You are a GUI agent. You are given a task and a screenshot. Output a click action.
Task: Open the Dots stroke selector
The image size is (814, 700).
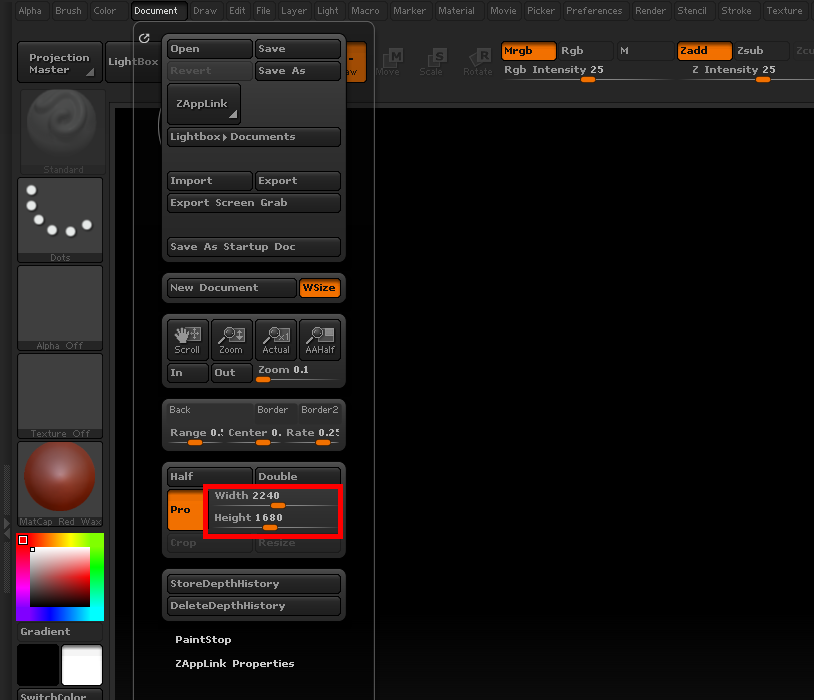point(60,220)
